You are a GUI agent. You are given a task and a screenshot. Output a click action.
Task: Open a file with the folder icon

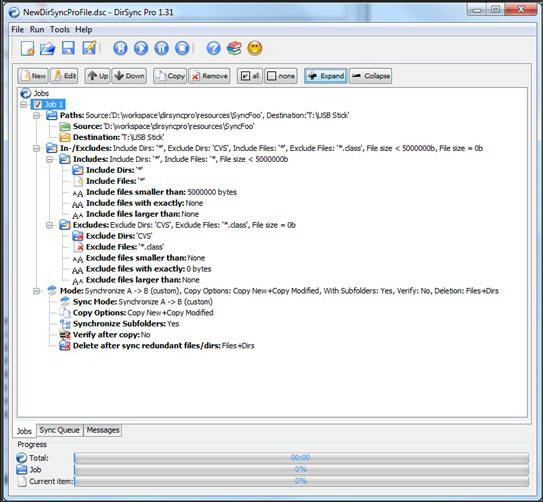pos(47,48)
